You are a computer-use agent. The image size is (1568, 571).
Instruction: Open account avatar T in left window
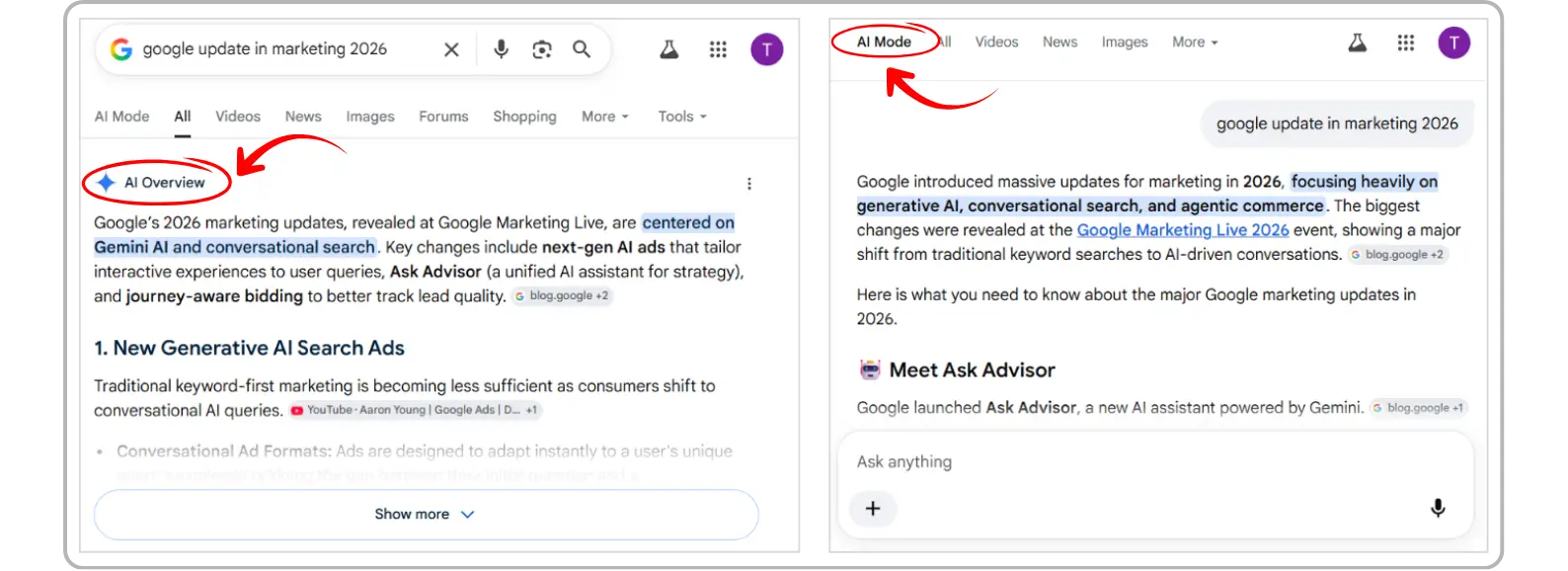(x=767, y=49)
